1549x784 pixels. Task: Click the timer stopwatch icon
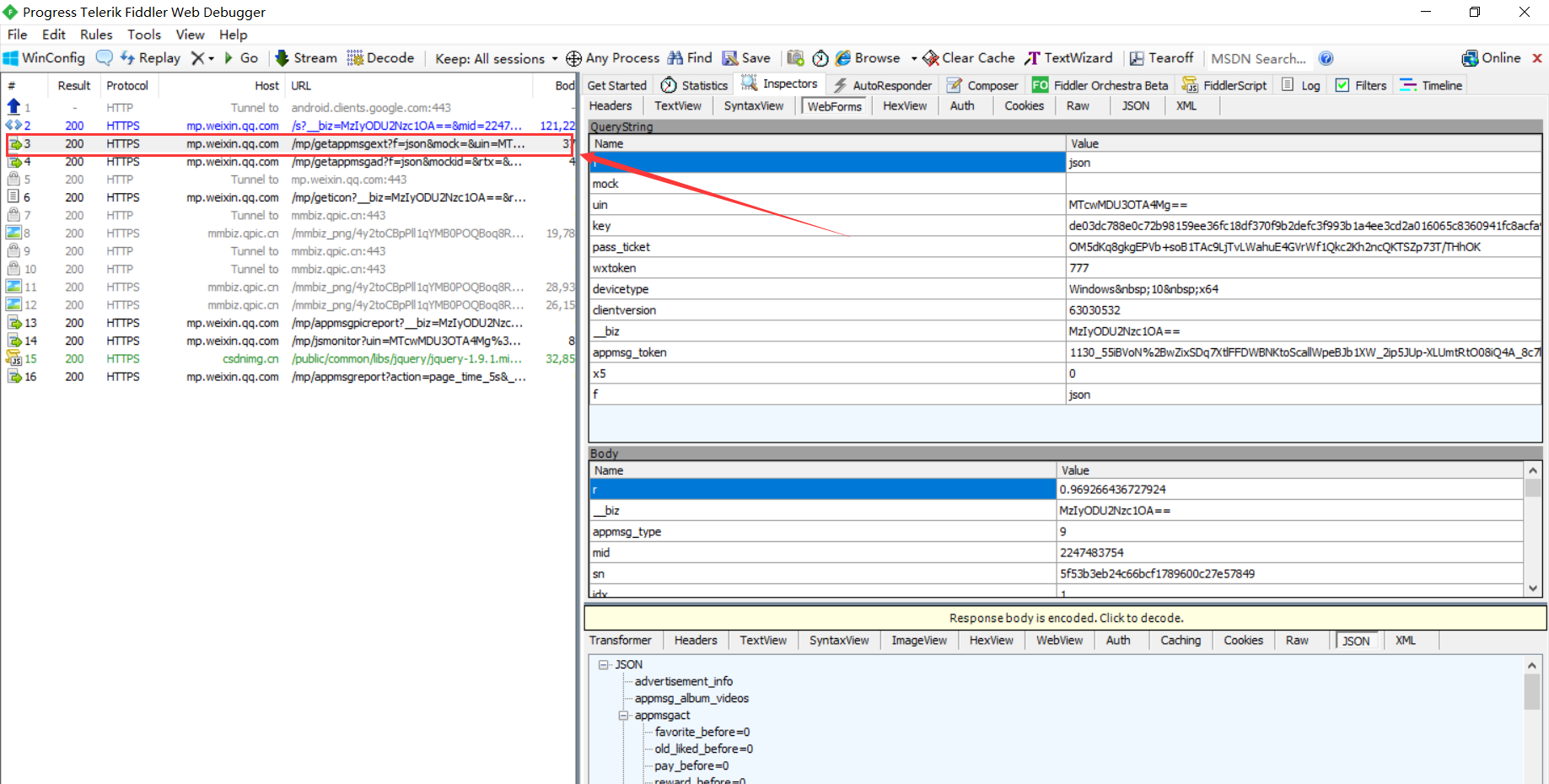(820, 58)
